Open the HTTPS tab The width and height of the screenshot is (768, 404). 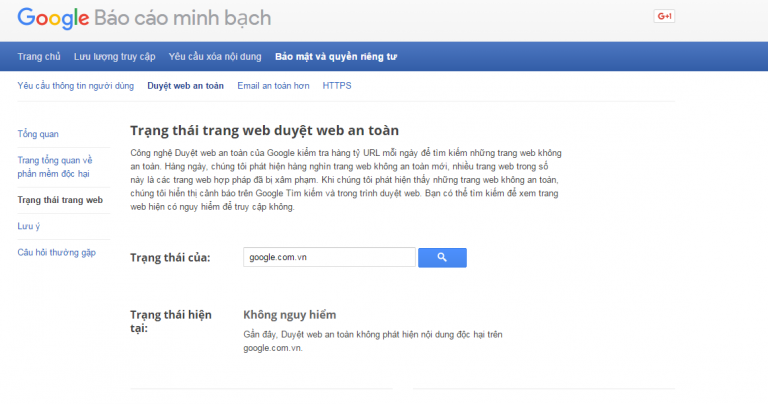click(337, 86)
